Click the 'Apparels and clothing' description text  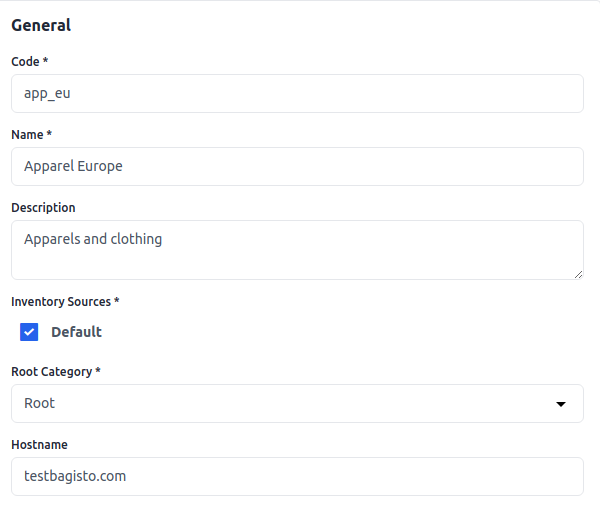pyautogui.click(x=93, y=240)
